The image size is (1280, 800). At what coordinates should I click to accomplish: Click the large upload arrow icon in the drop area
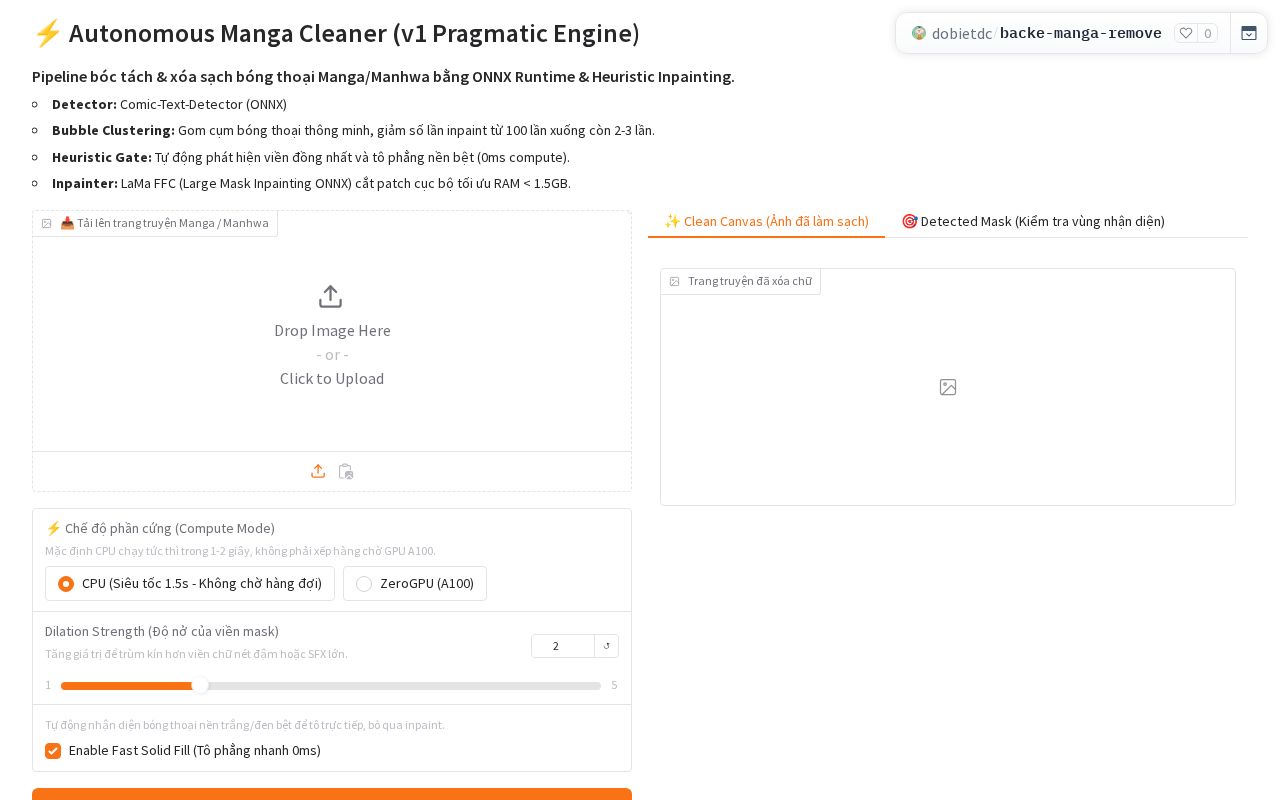click(330, 297)
